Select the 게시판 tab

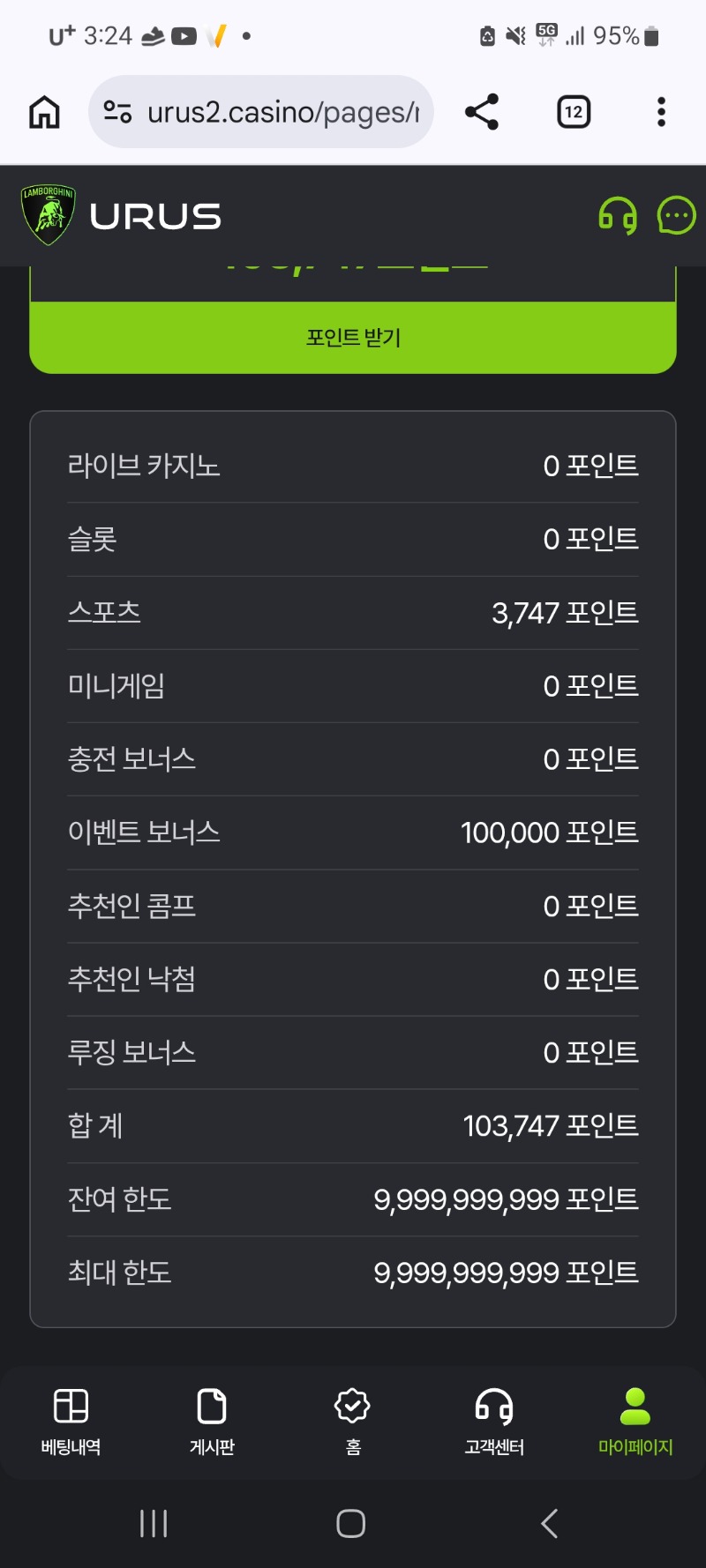212,1422
